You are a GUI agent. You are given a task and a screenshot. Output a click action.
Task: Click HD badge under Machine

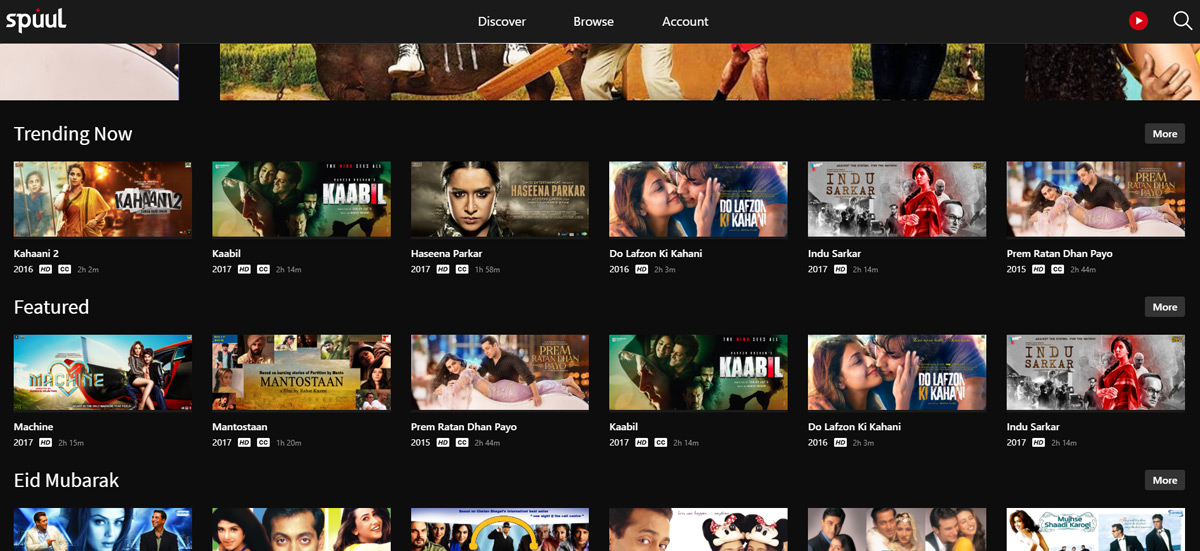point(46,443)
